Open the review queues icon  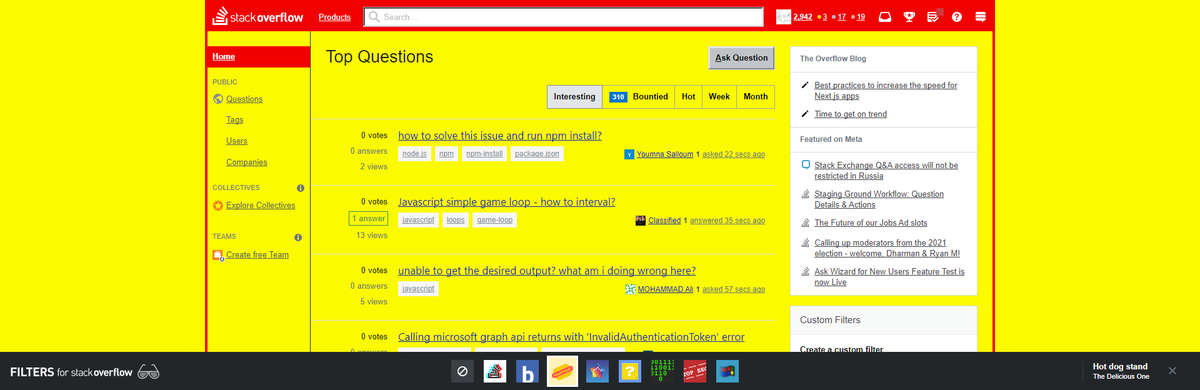933,17
